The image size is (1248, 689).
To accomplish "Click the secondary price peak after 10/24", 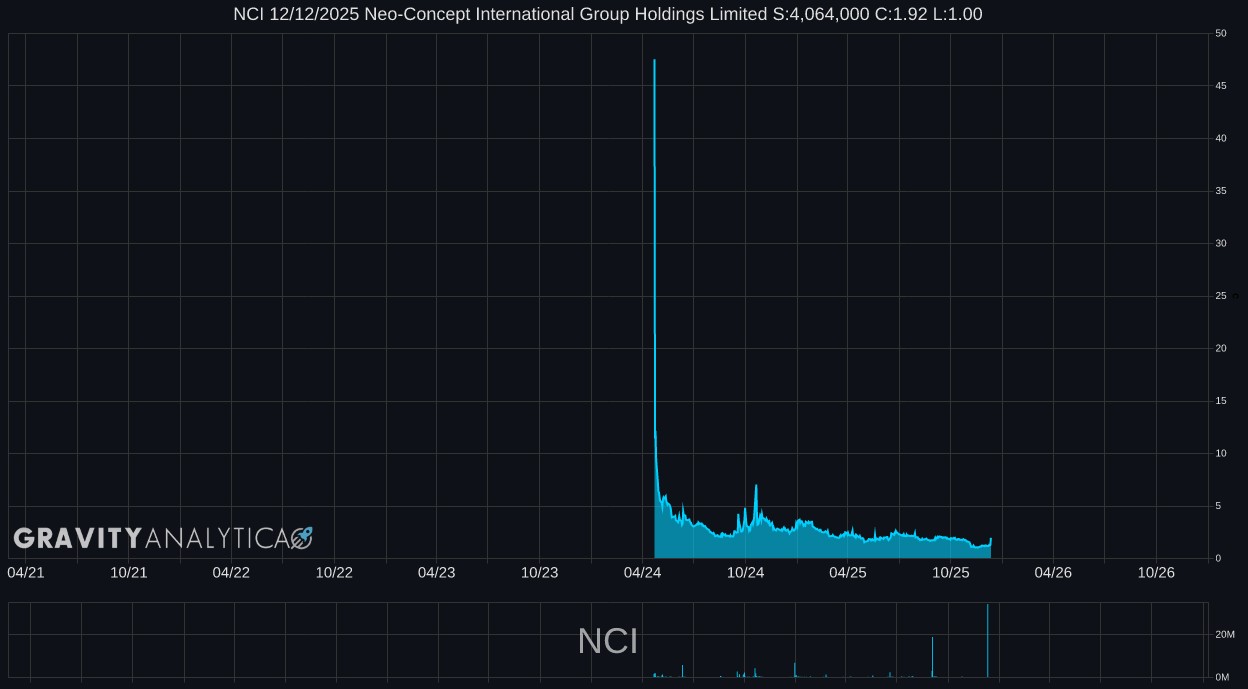I will [756, 486].
